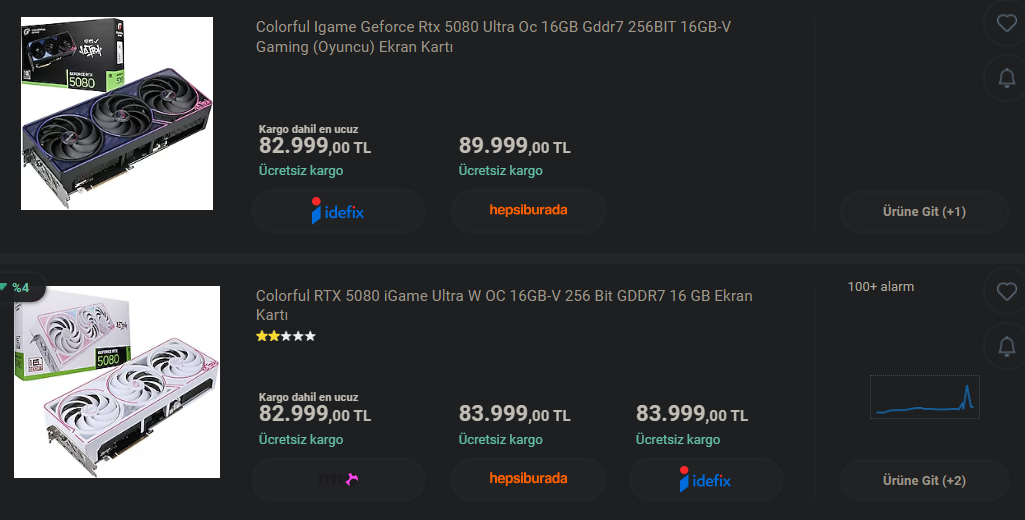Set a price alarm bell for the black RTX 5080

pyautogui.click(x=1007, y=78)
